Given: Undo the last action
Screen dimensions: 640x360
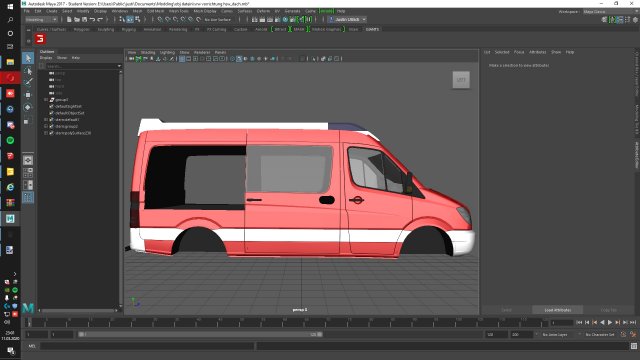Looking at the screenshot, I should pos(92,19).
